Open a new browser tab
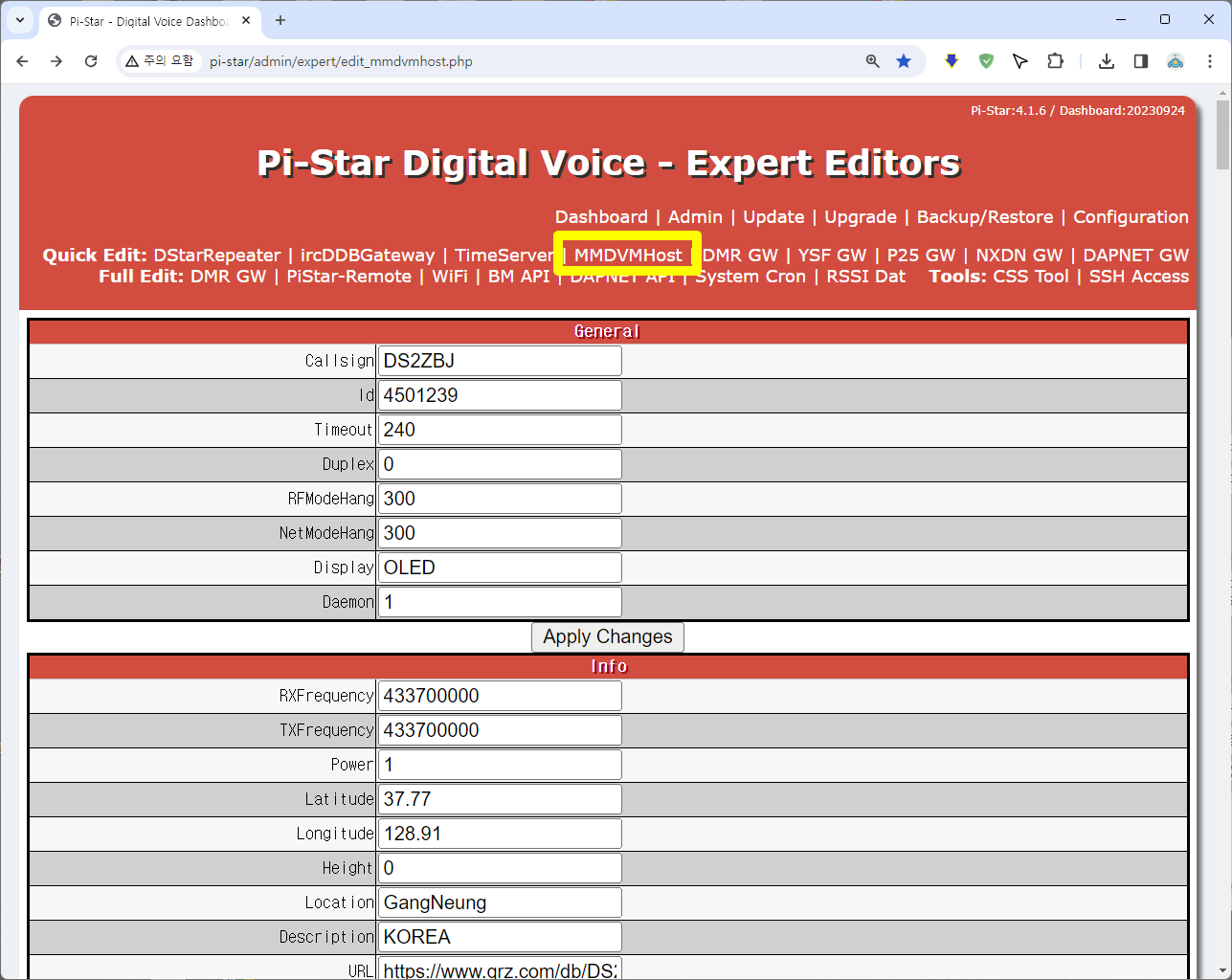This screenshot has width=1232, height=980. [x=280, y=20]
